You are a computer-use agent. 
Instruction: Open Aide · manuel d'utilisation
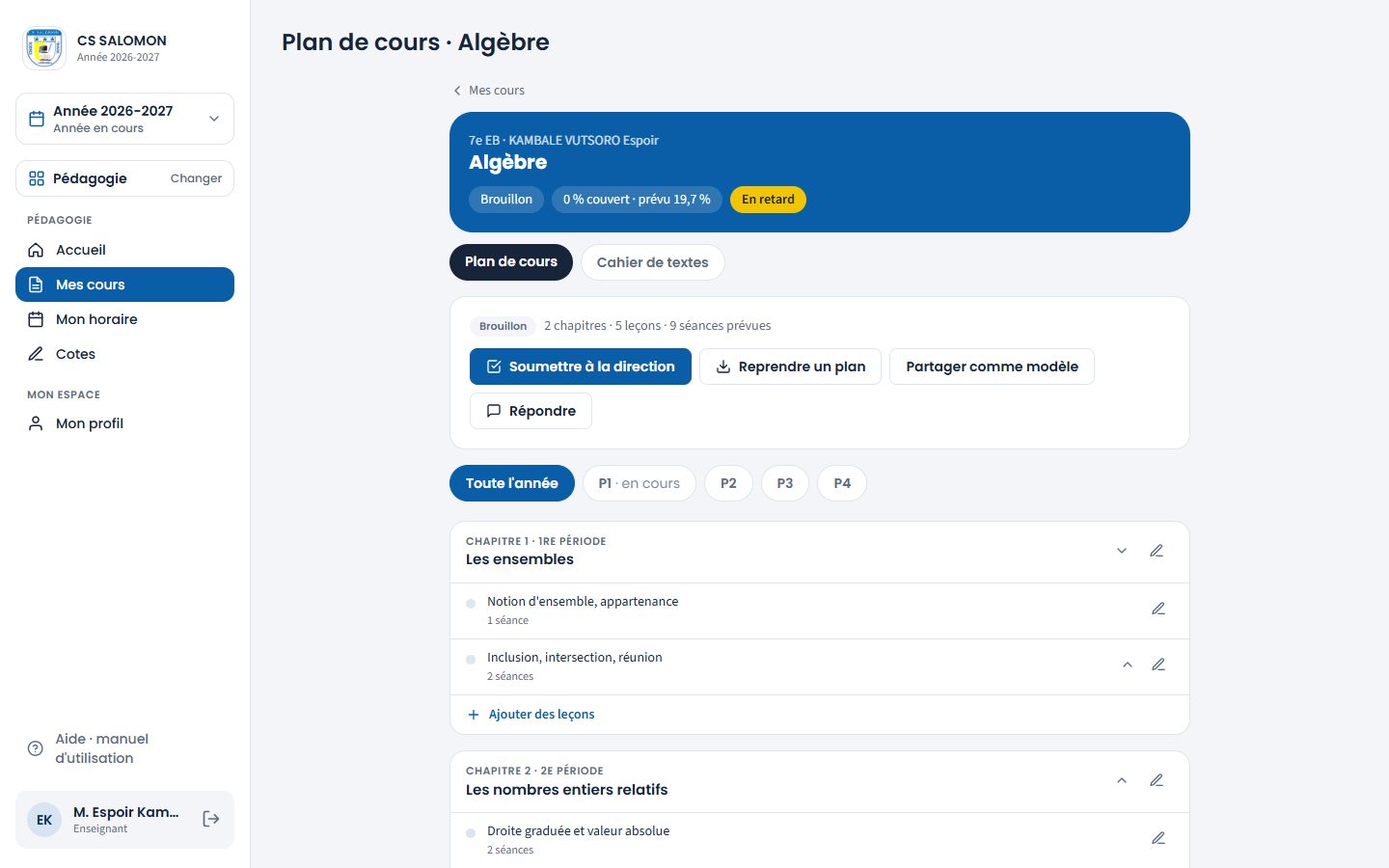124,748
